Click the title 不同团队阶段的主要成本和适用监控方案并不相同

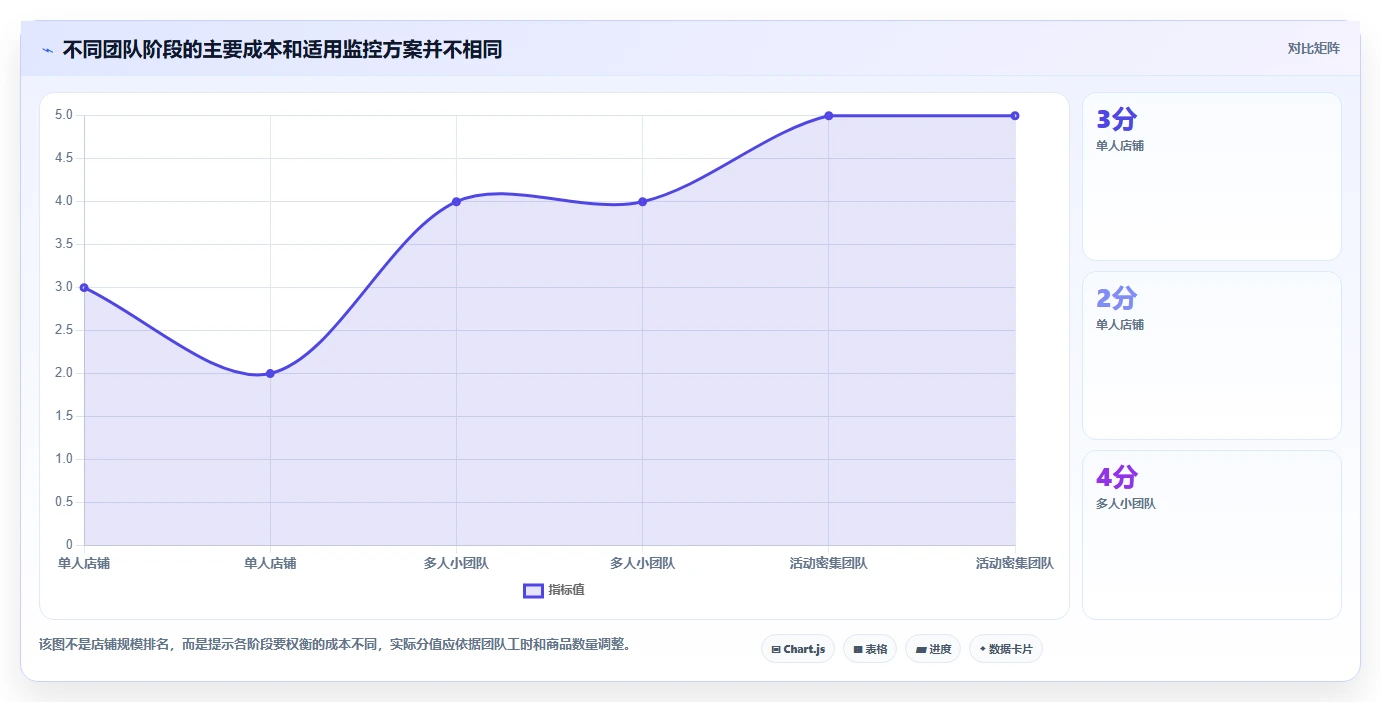click(282, 49)
